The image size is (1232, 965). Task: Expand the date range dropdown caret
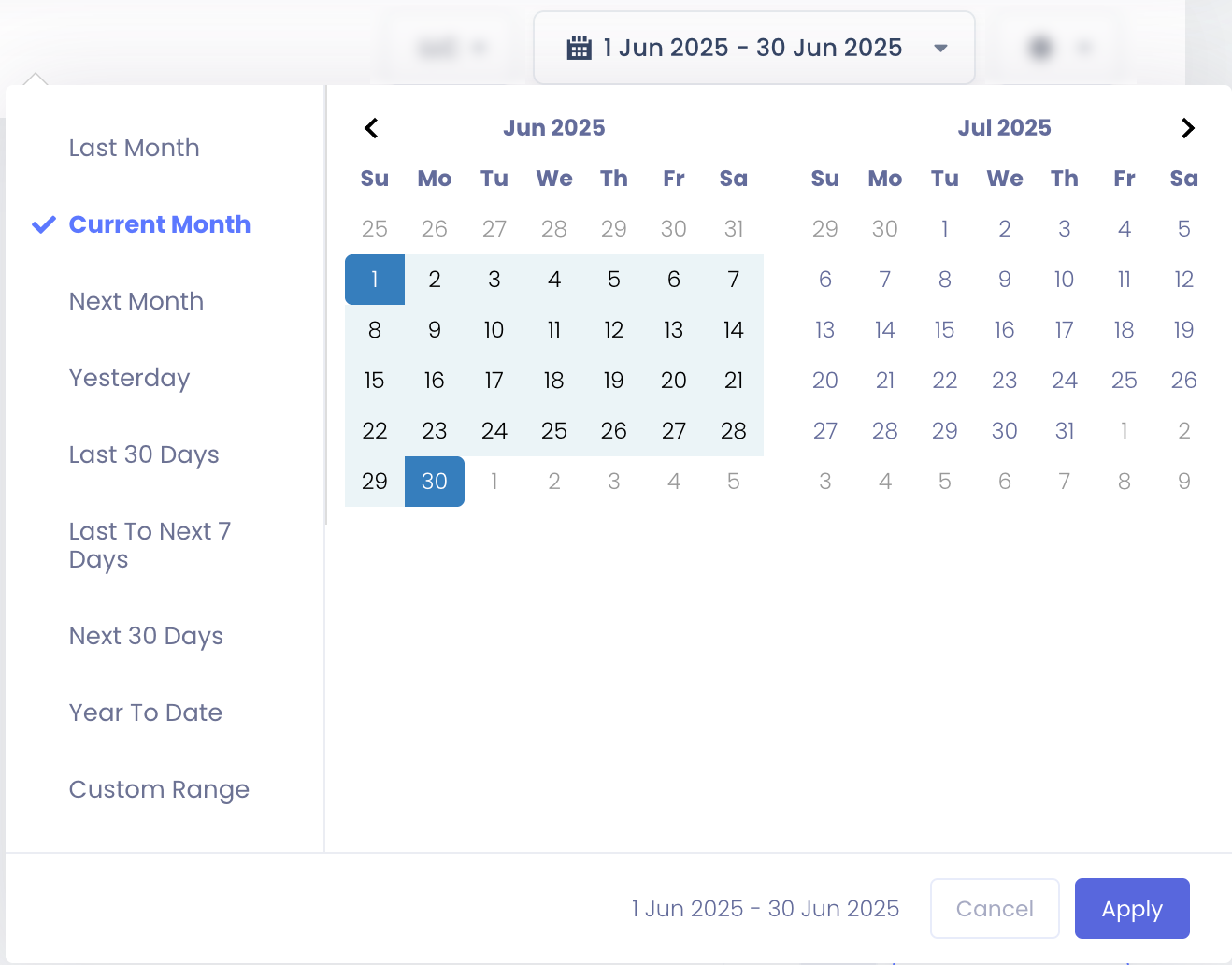(x=940, y=48)
